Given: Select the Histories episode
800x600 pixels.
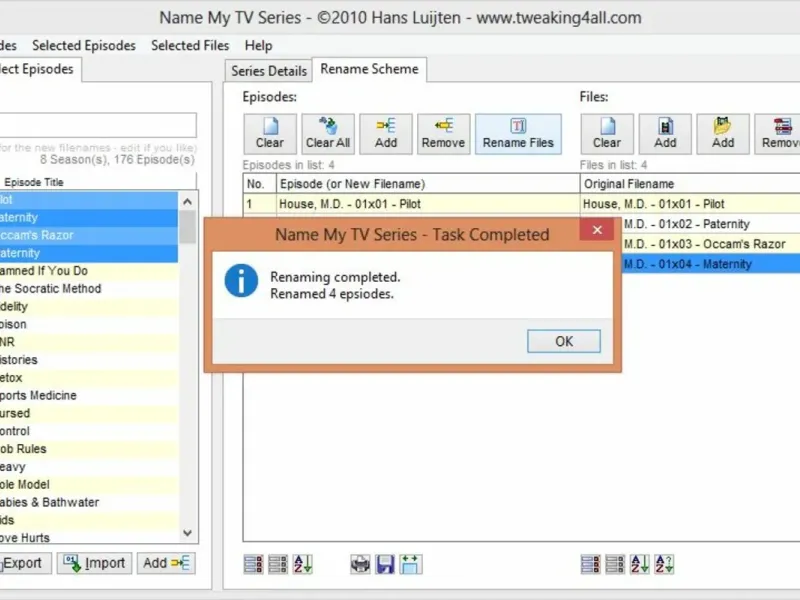Looking at the screenshot, I should point(89,360).
